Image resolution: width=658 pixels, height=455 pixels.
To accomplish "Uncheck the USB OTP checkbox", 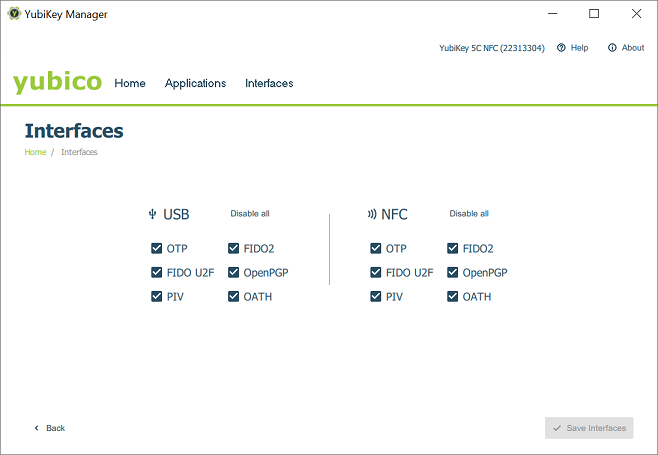I will [x=156, y=248].
